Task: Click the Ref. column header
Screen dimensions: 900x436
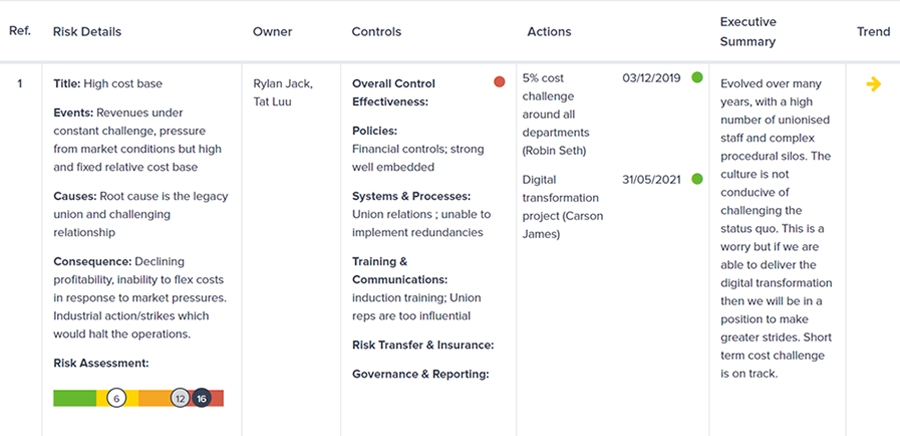Action: pos(20,31)
